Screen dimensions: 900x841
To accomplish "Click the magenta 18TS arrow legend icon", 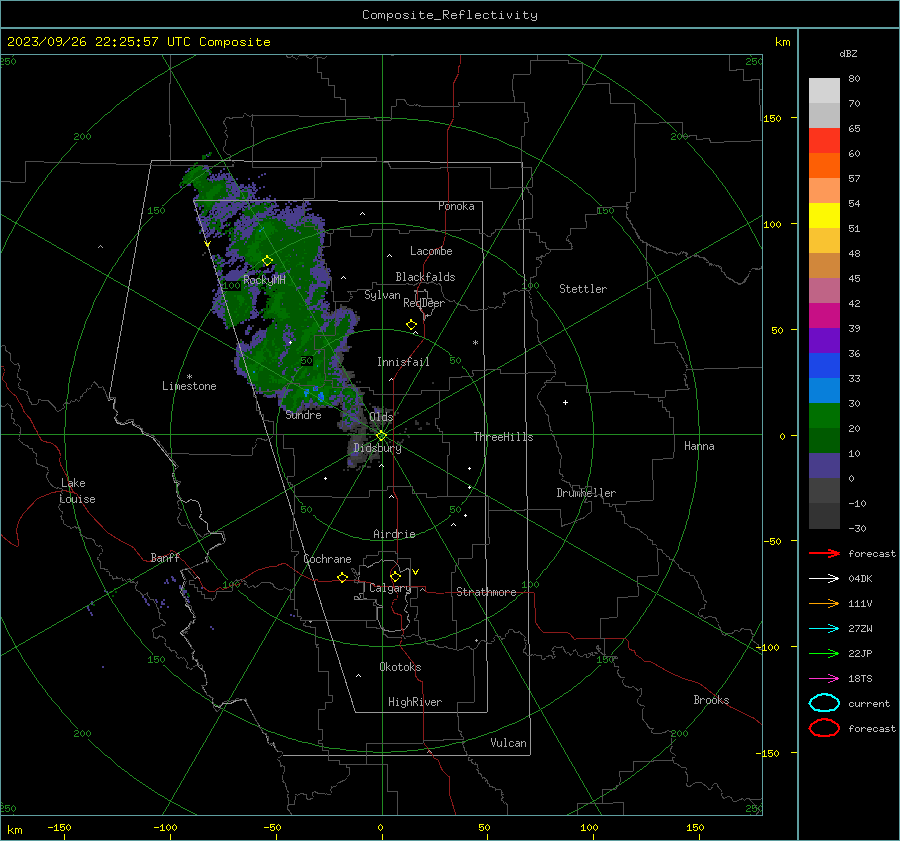I will 824,679.
